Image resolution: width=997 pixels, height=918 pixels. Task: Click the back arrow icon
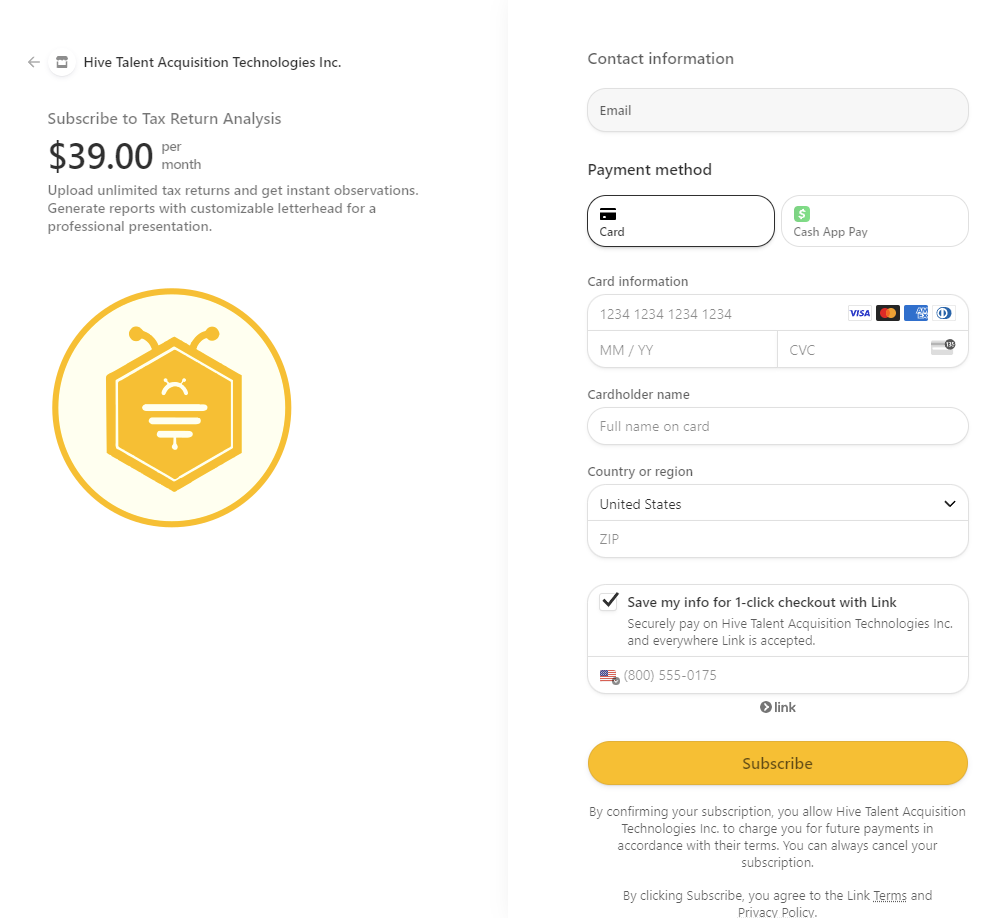pyautogui.click(x=34, y=62)
